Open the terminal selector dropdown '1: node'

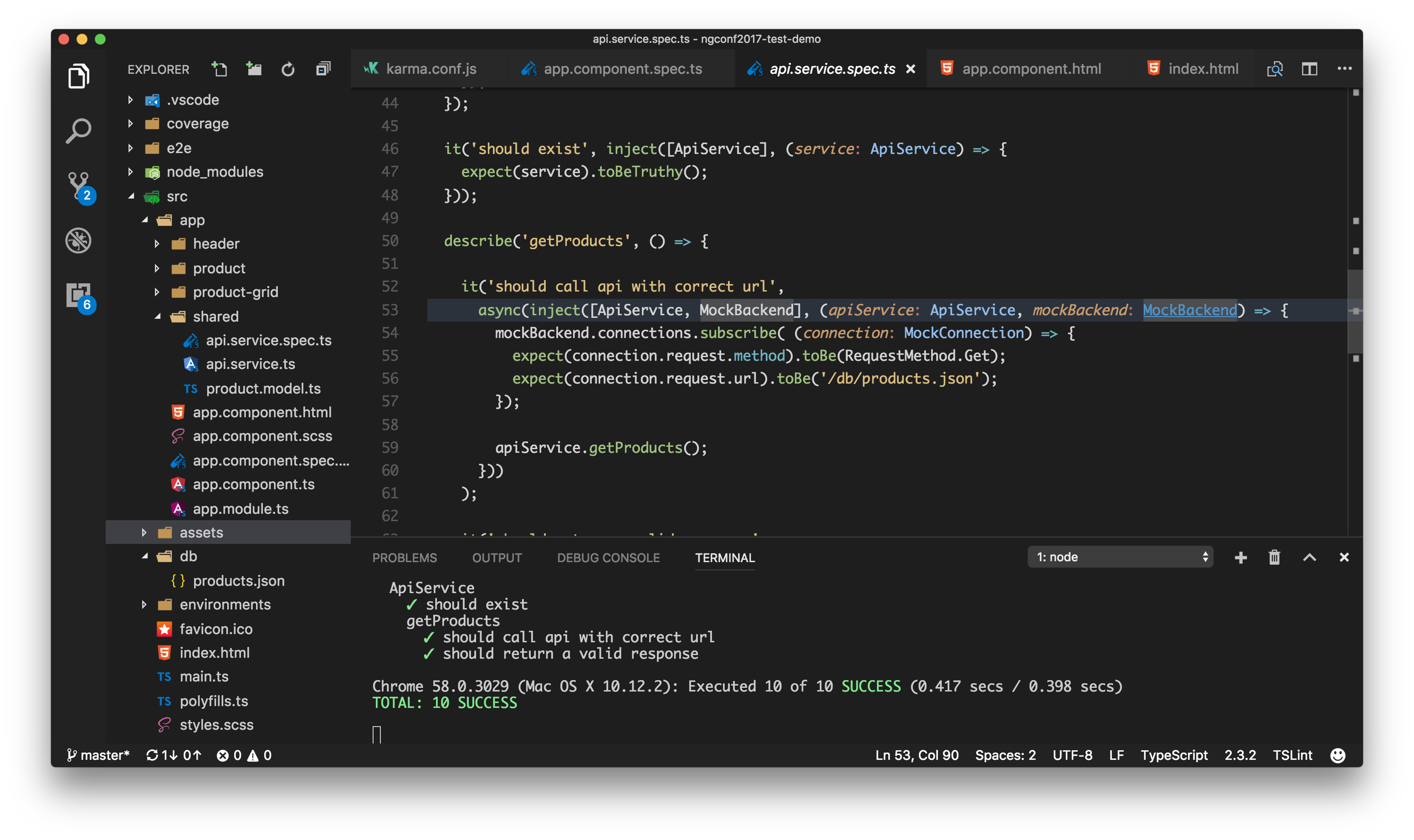1120,558
